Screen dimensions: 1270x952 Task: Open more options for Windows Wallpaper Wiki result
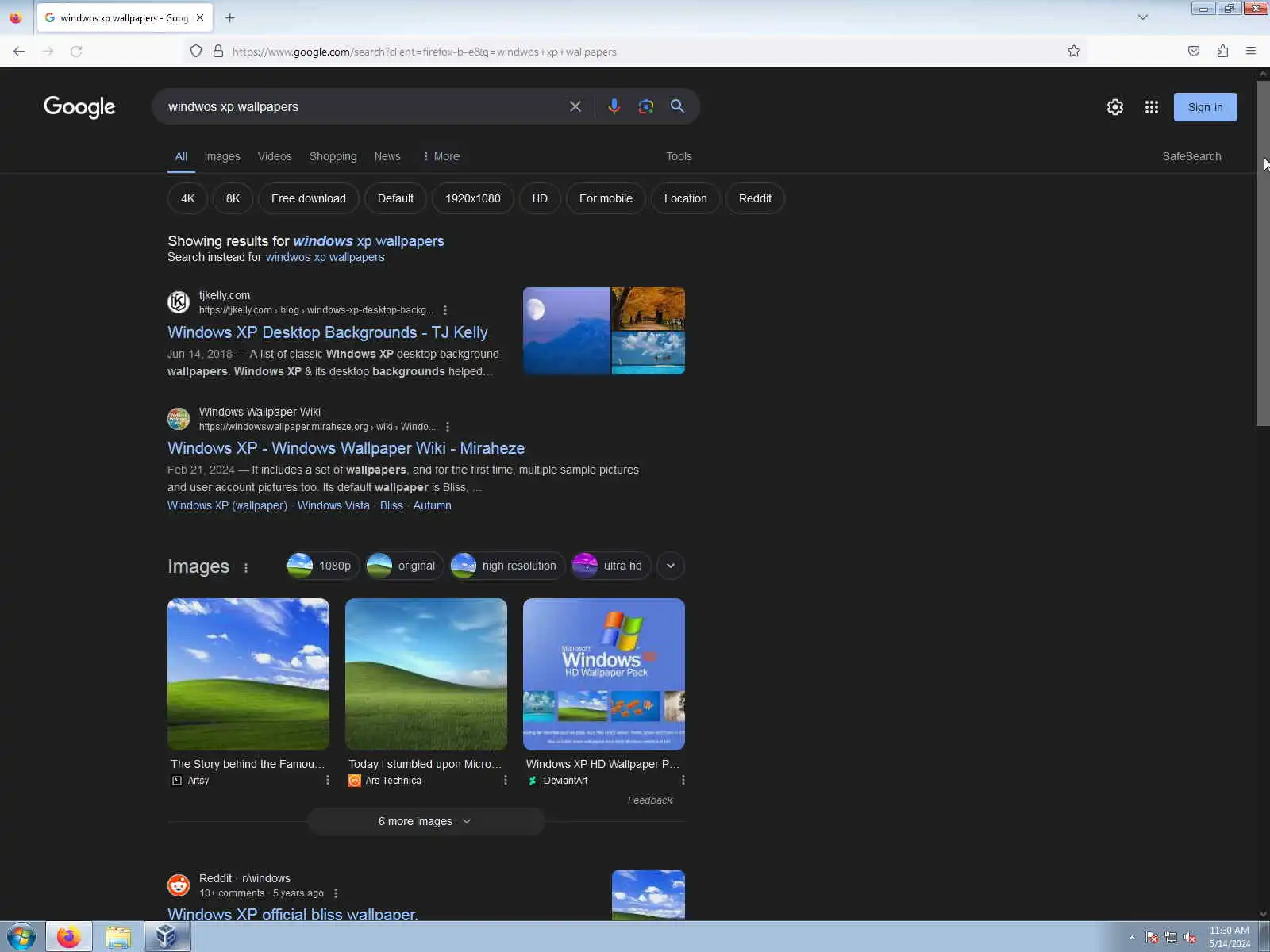(x=448, y=427)
